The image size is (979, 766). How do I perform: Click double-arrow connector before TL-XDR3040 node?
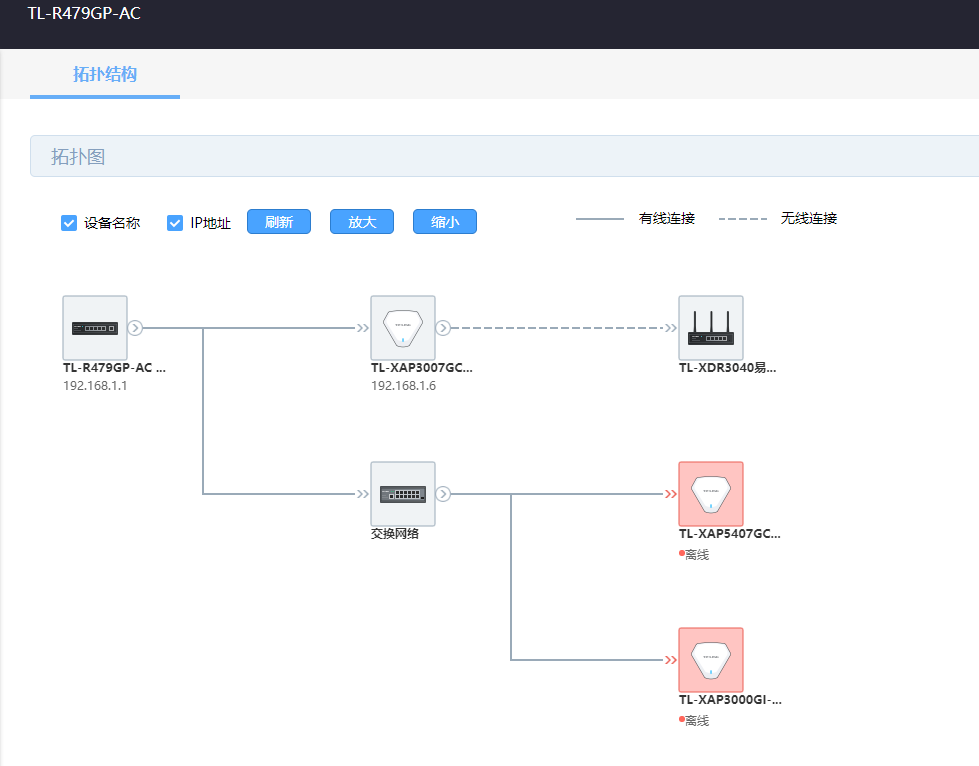[671, 328]
